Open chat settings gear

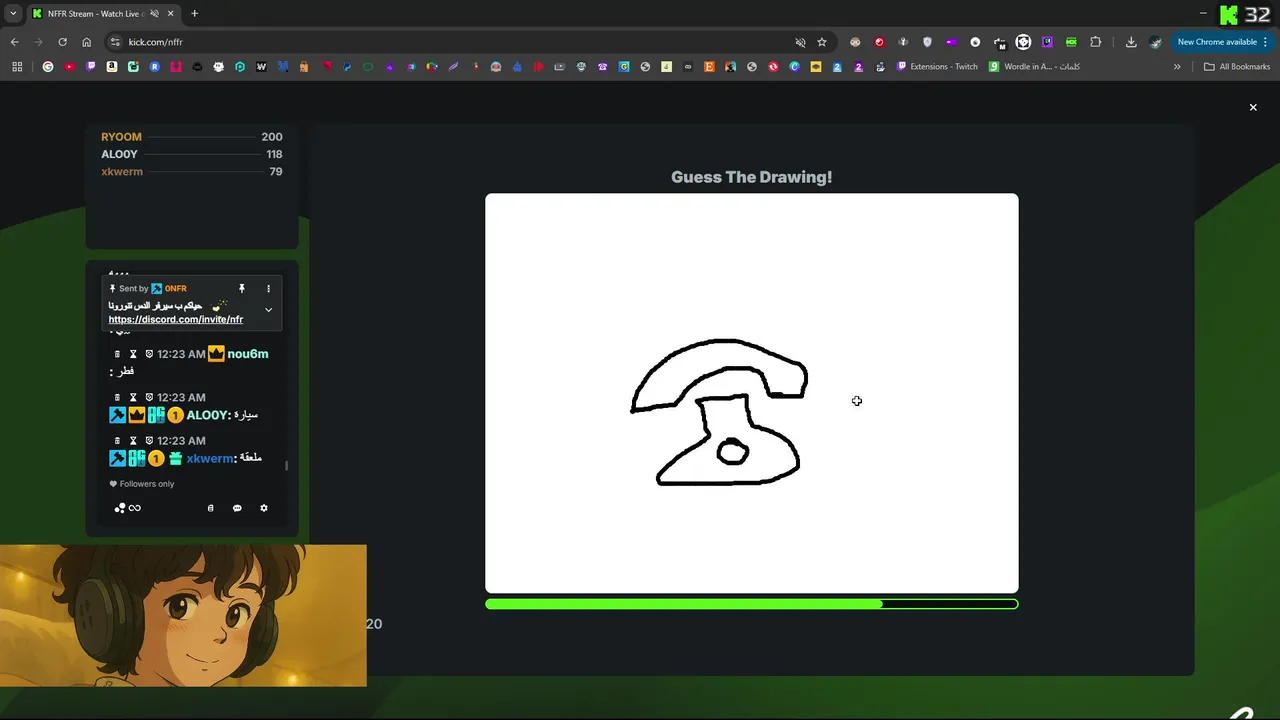(x=264, y=508)
